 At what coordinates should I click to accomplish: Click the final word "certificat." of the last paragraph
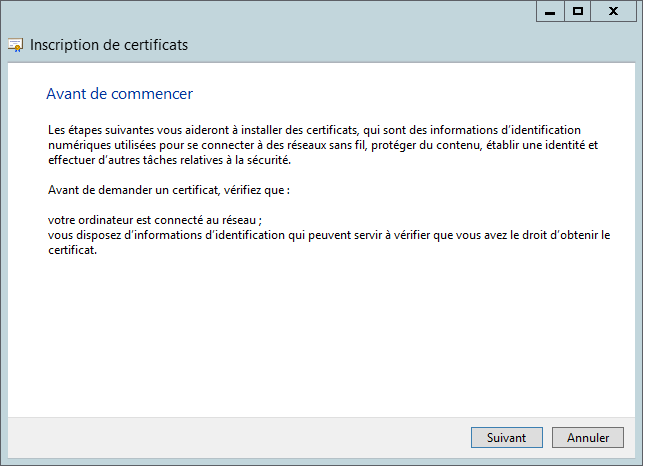tap(72, 250)
